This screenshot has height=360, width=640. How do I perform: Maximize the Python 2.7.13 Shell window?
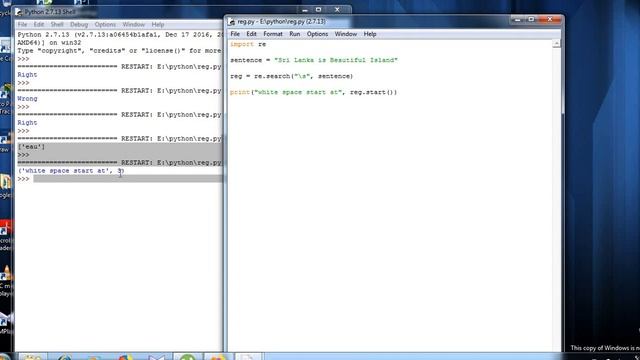pos(319,10)
